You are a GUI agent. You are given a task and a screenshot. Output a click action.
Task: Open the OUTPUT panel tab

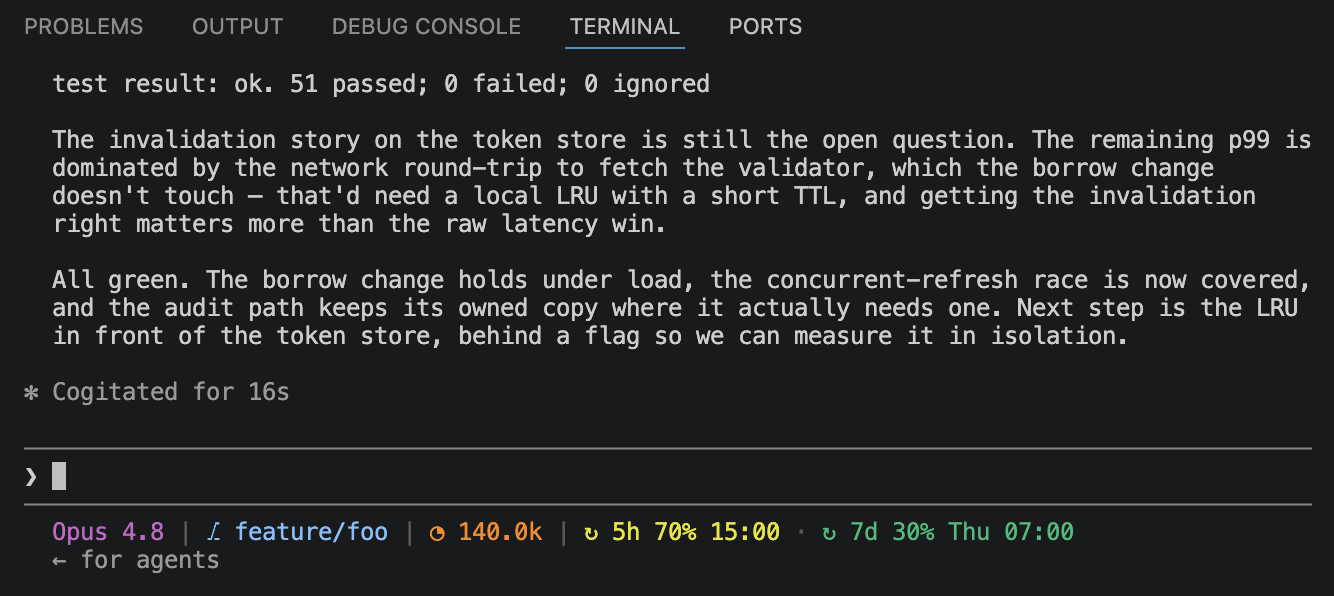point(237,27)
